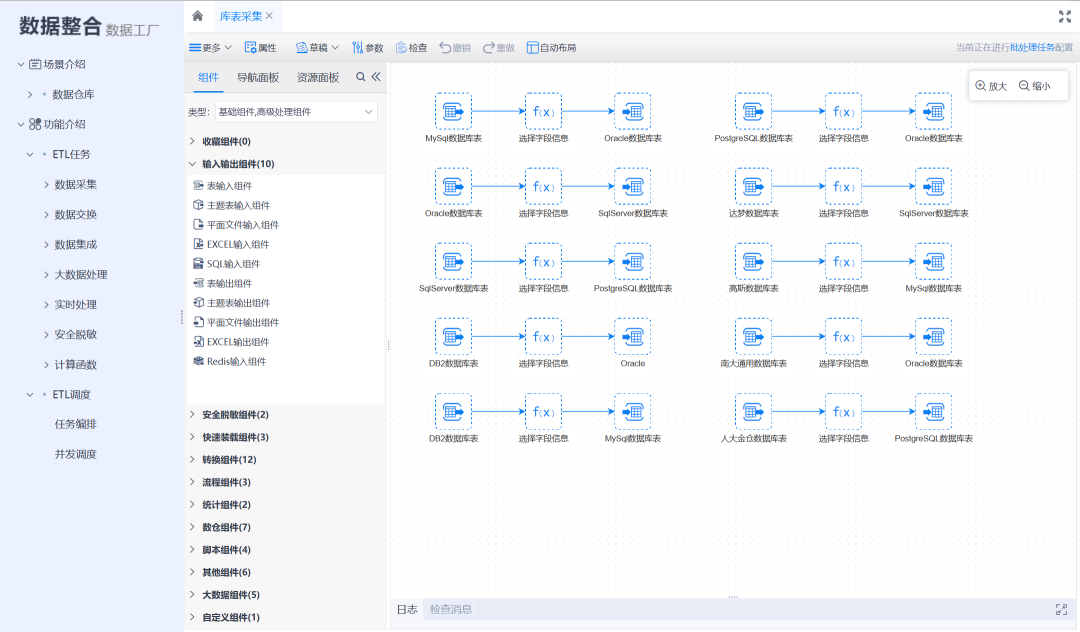Click the home icon tab
The image size is (1080, 632).
click(198, 16)
